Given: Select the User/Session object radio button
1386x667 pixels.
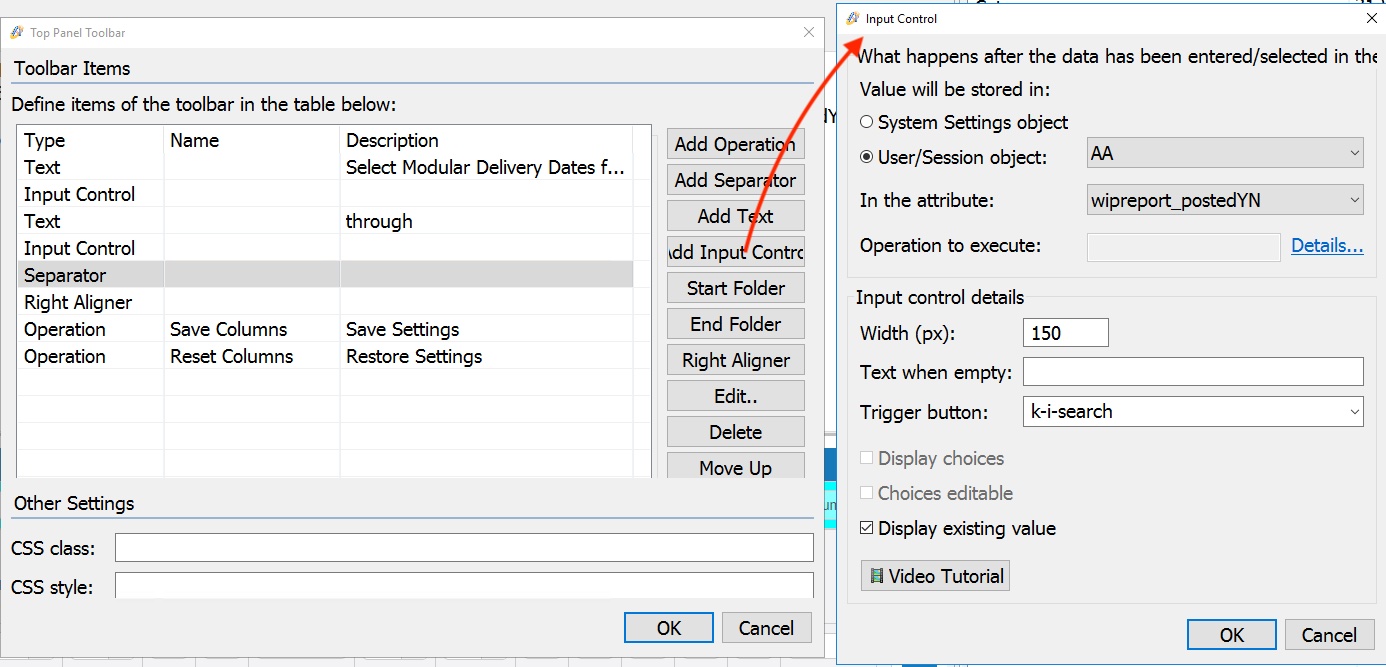Looking at the screenshot, I should (x=866, y=157).
